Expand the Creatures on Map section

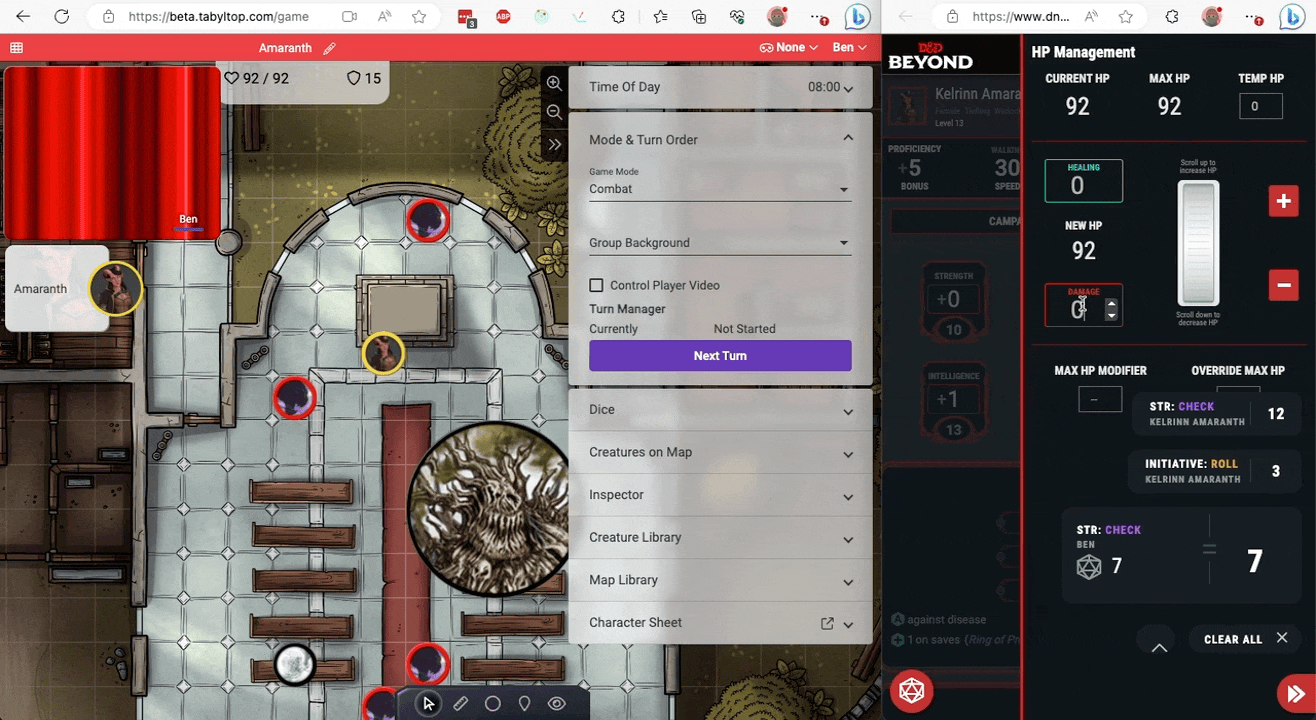tap(720, 452)
